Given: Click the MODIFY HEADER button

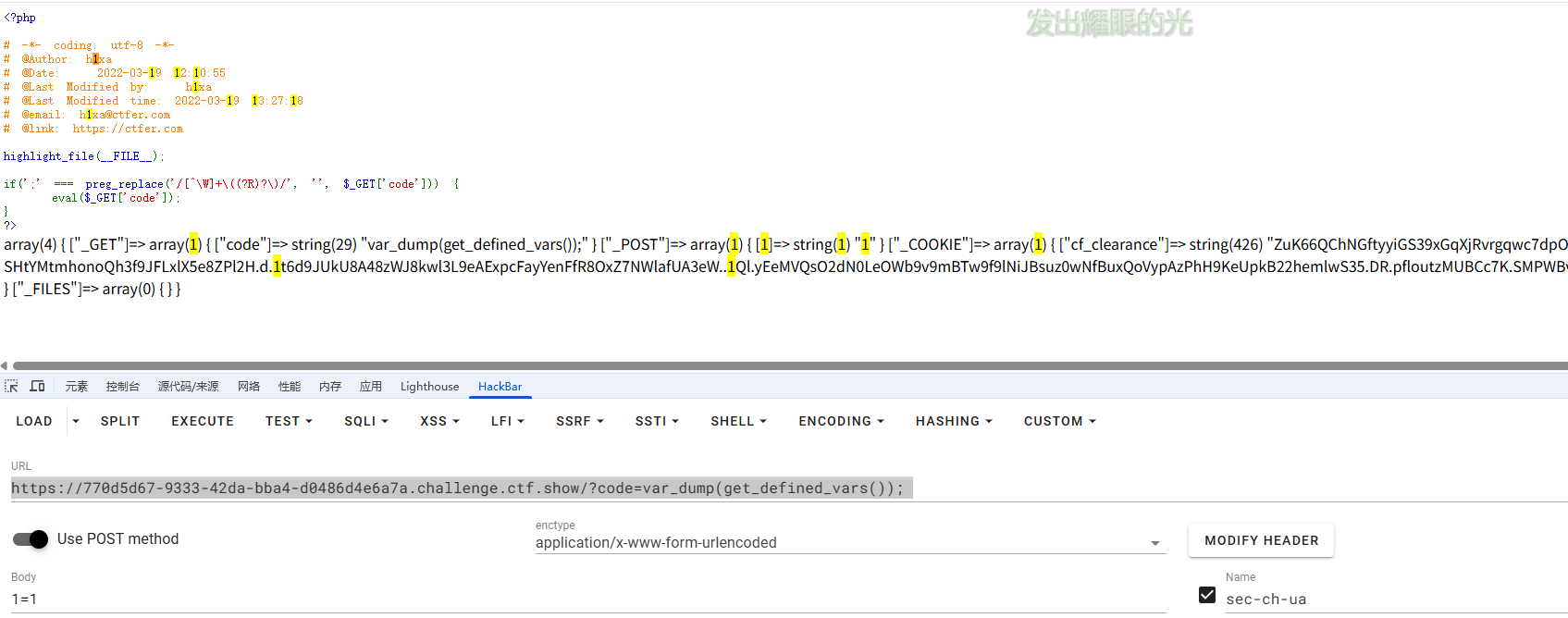Looking at the screenshot, I should (x=1261, y=540).
